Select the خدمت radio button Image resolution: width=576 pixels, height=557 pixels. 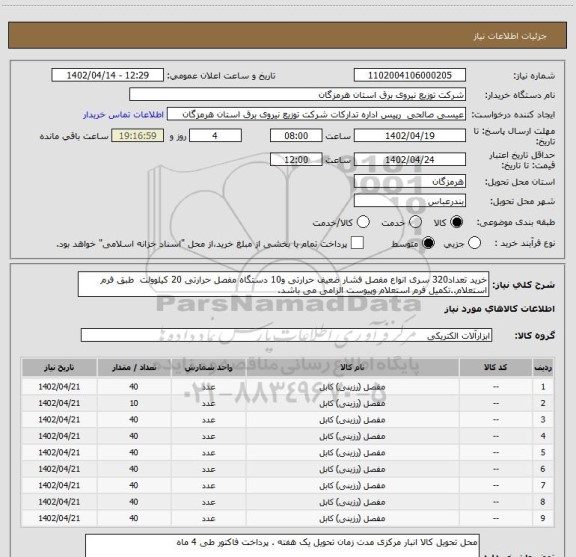coord(415,222)
